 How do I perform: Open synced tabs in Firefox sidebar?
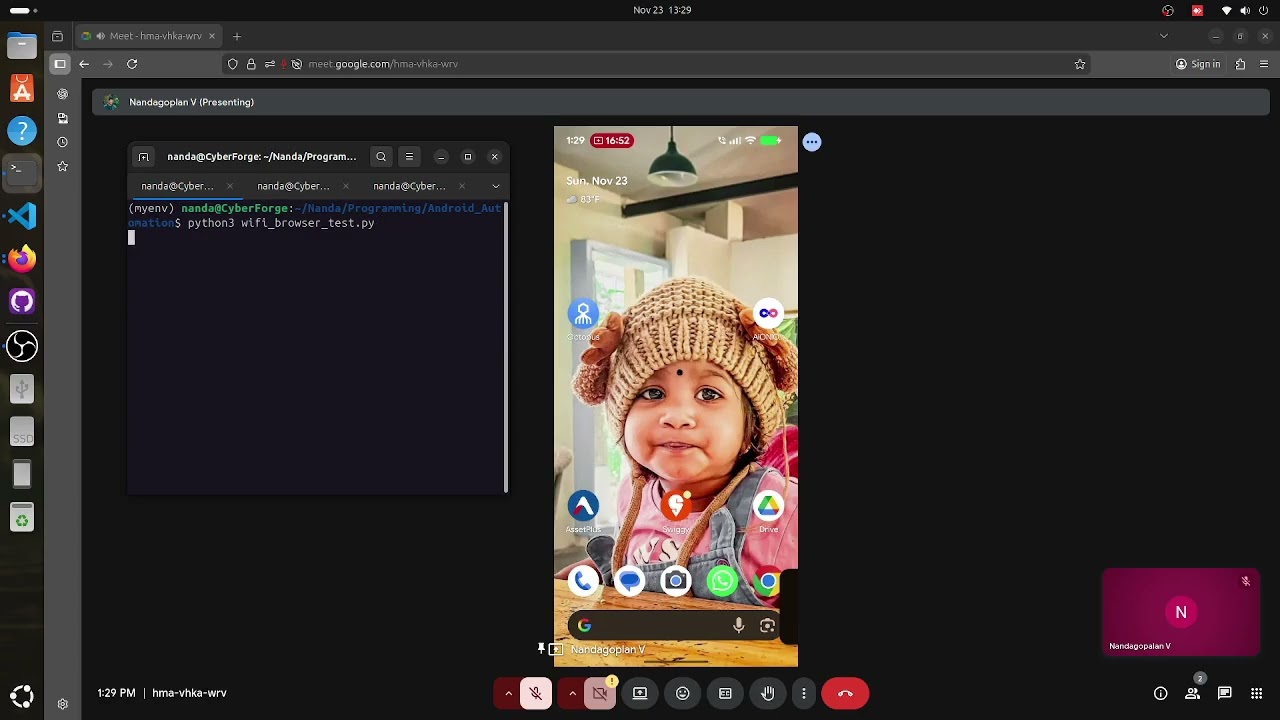(62, 118)
